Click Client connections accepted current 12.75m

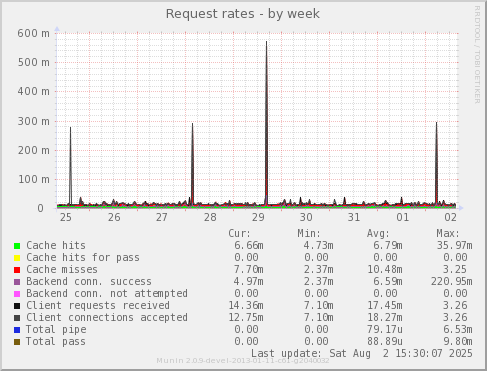246,317
